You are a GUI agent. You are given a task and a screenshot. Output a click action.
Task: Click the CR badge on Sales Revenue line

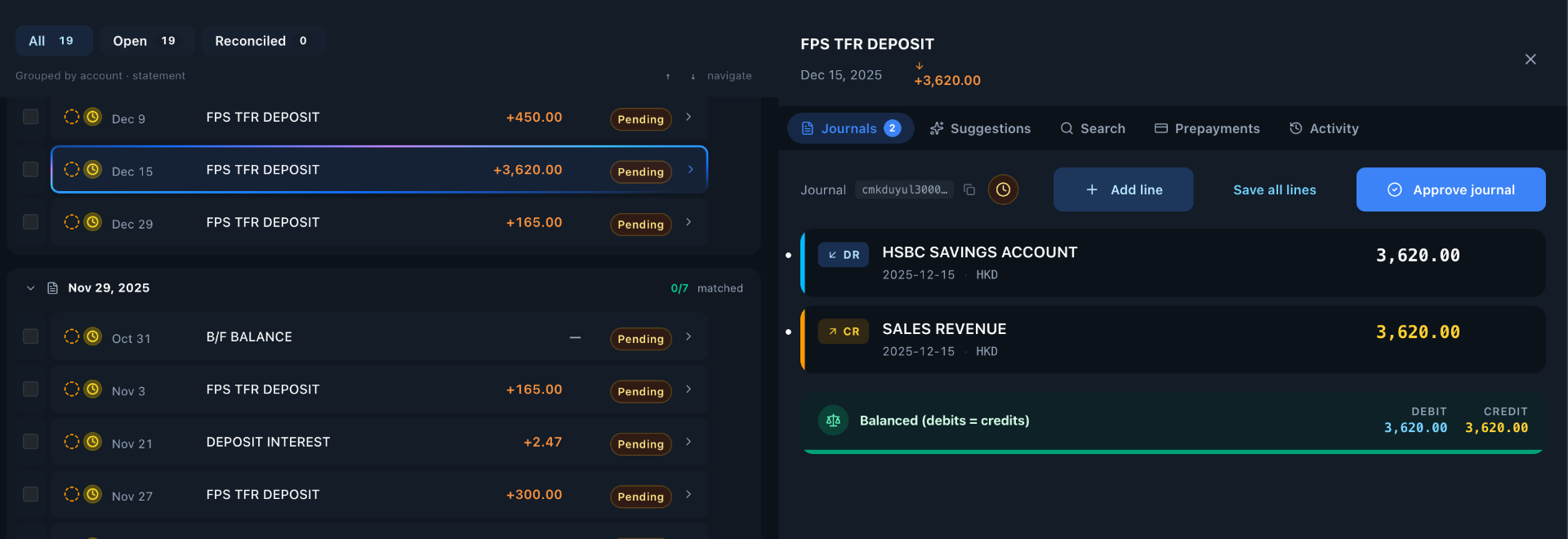(844, 332)
